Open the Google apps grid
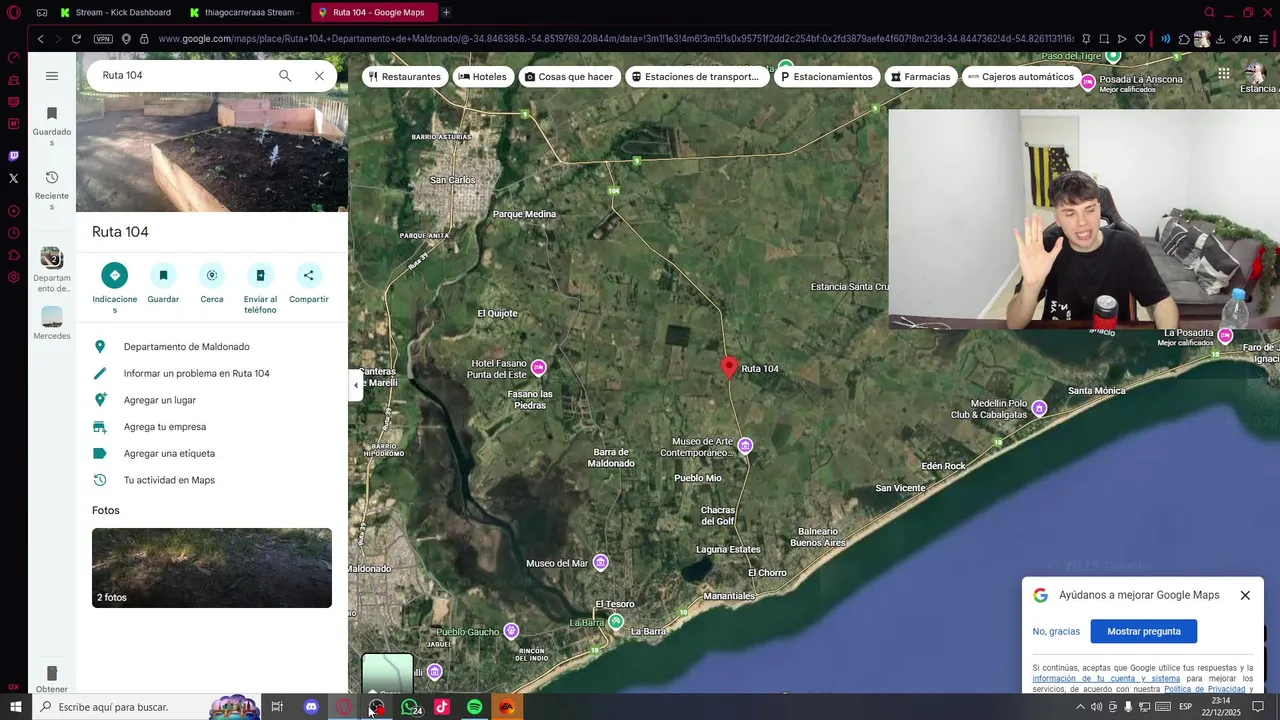The height and width of the screenshot is (720, 1280). click(x=1224, y=74)
